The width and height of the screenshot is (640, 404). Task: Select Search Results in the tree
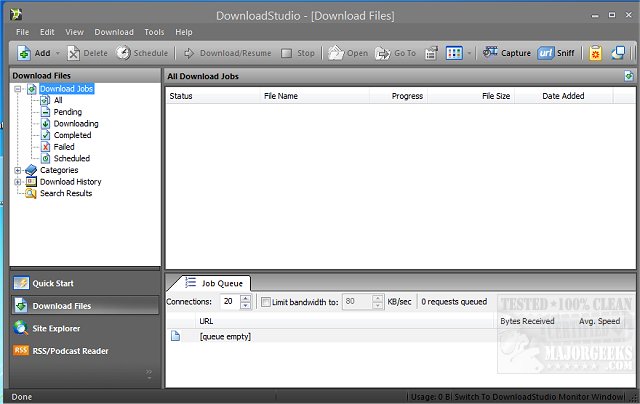coord(66,193)
